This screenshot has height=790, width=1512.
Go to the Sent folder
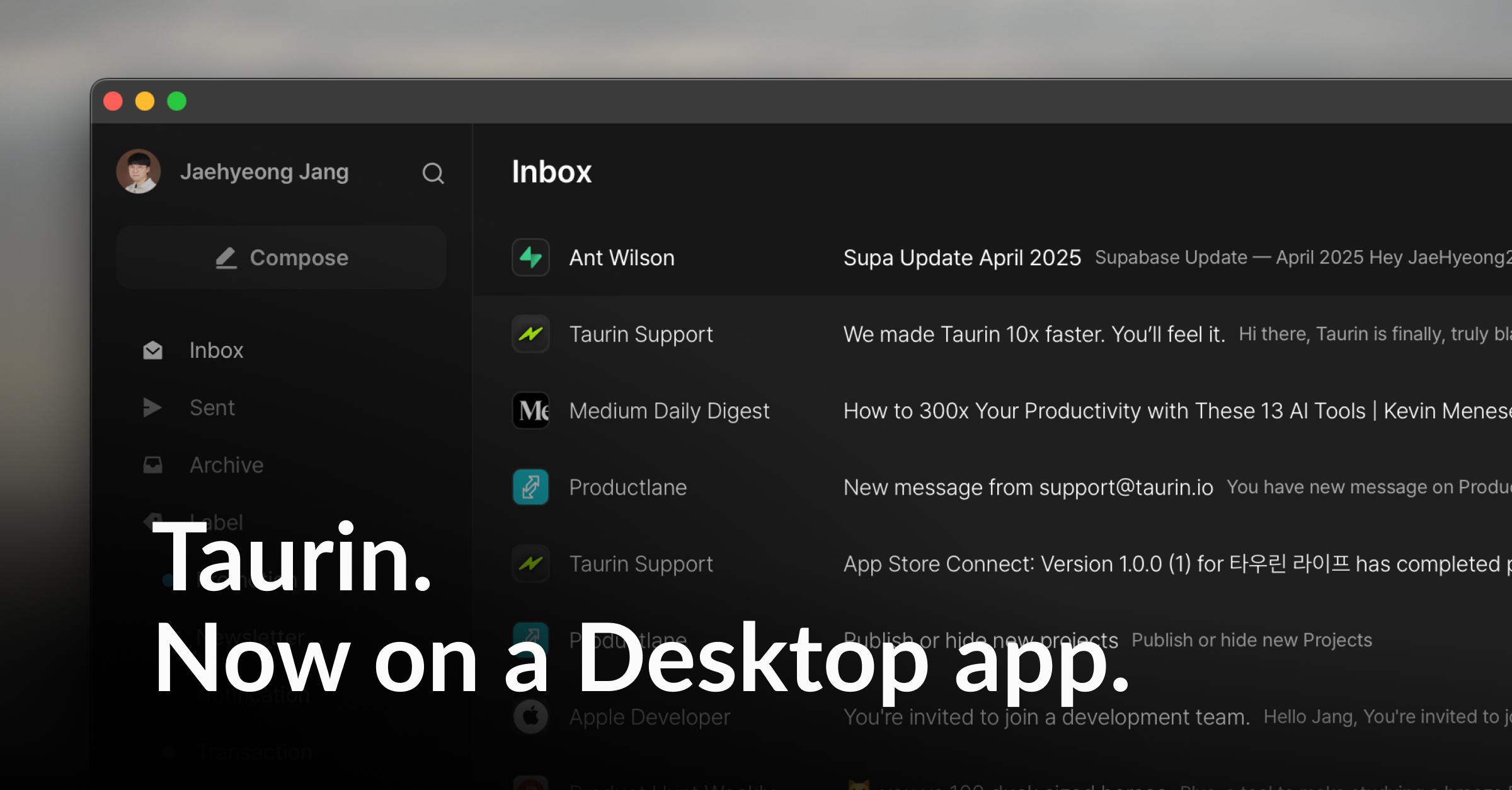212,408
